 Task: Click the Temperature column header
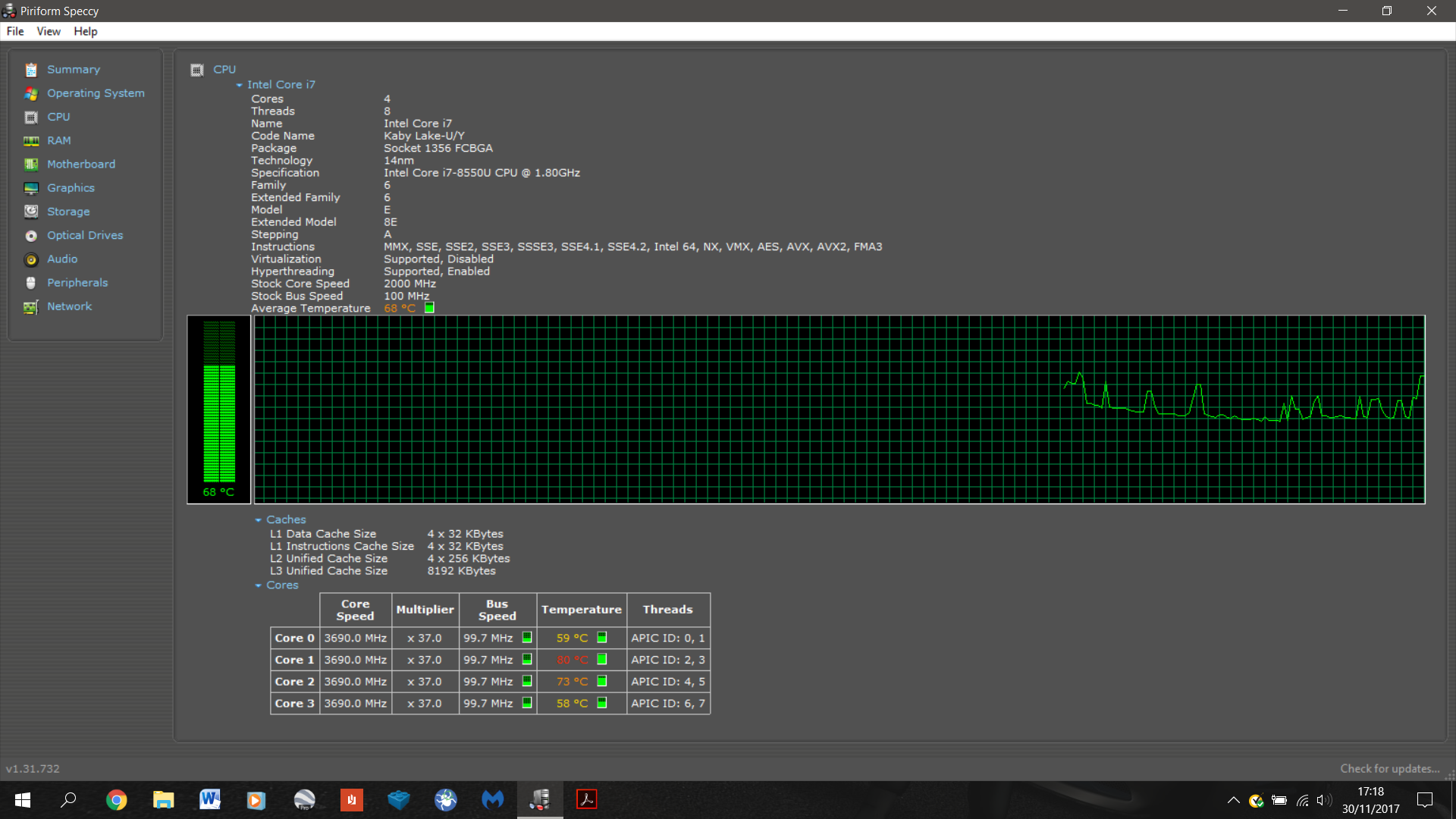tap(582, 610)
